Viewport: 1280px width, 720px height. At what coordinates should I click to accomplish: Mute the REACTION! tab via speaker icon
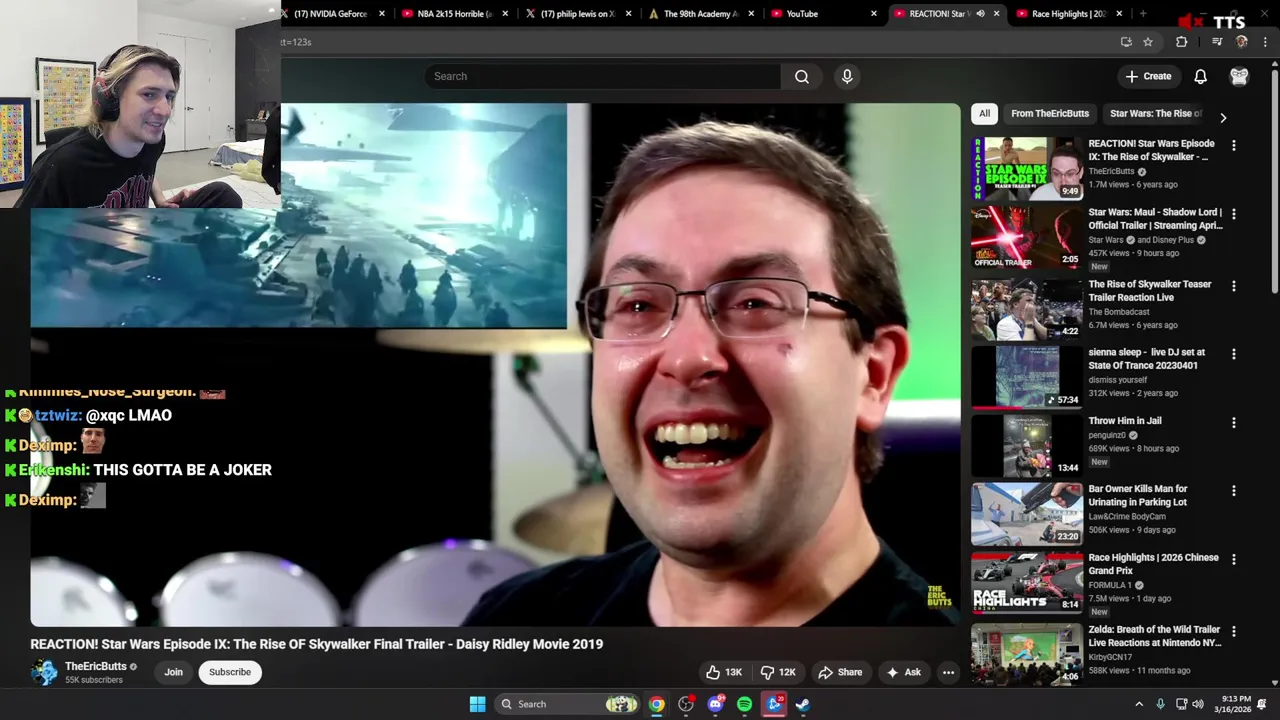(980, 14)
